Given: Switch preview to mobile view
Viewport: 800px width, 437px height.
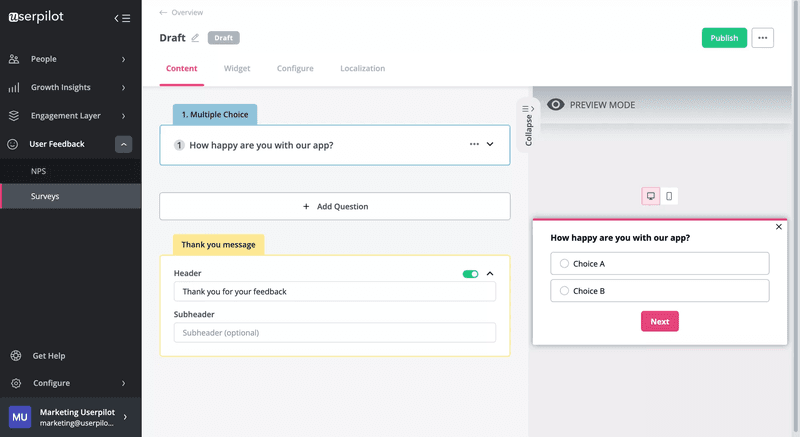Looking at the screenshot, I should pos(669,196).
